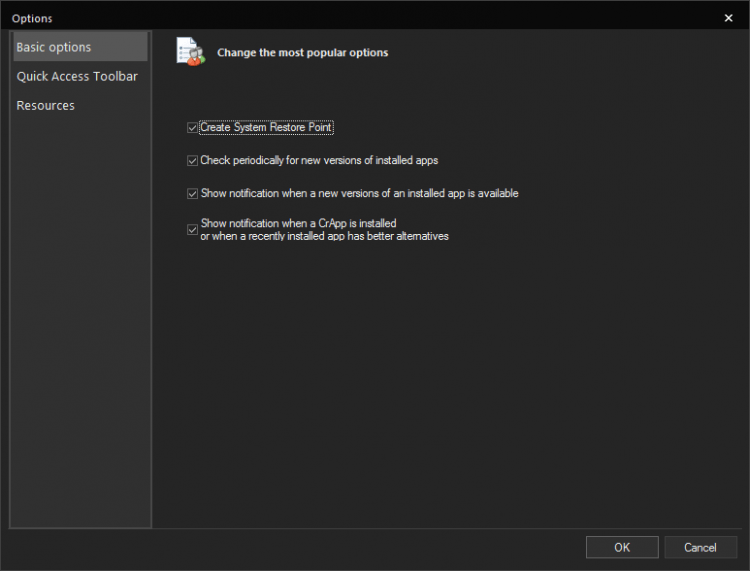This screenshot has width=750, height=571.
Task: Confirm the settings with OK
Action: click(622, 547)
